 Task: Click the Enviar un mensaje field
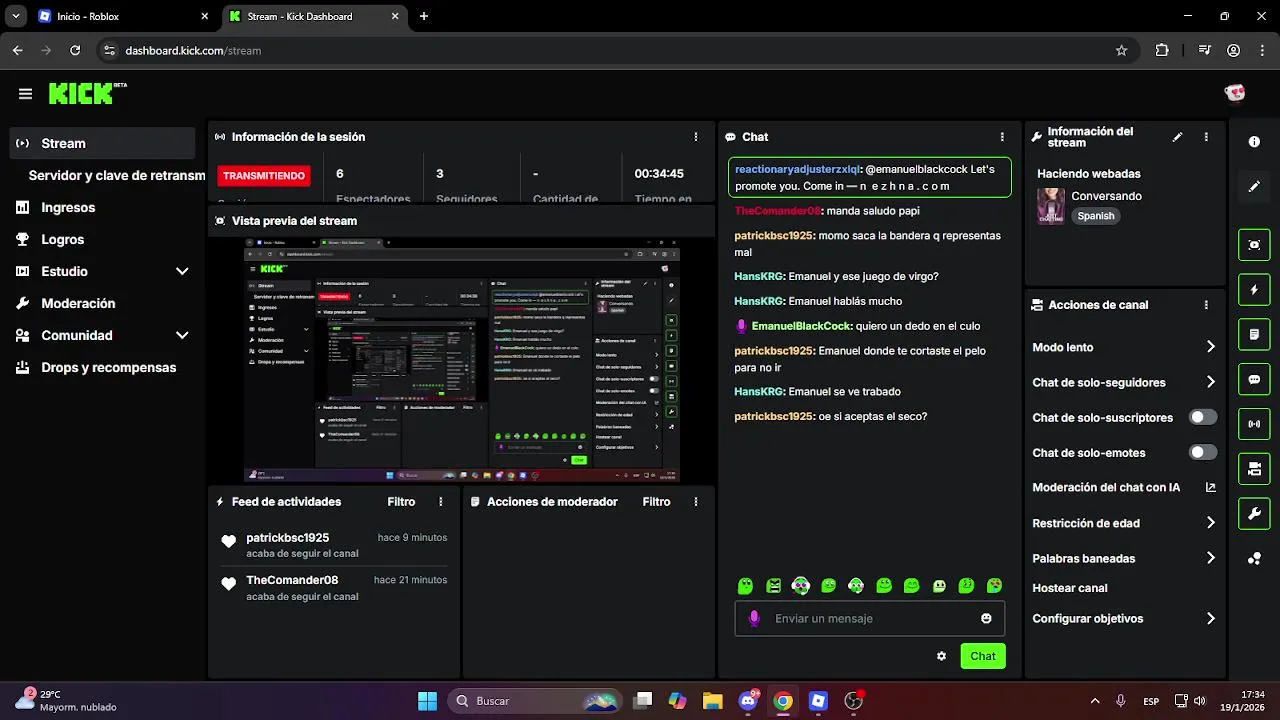click(870, 618)
